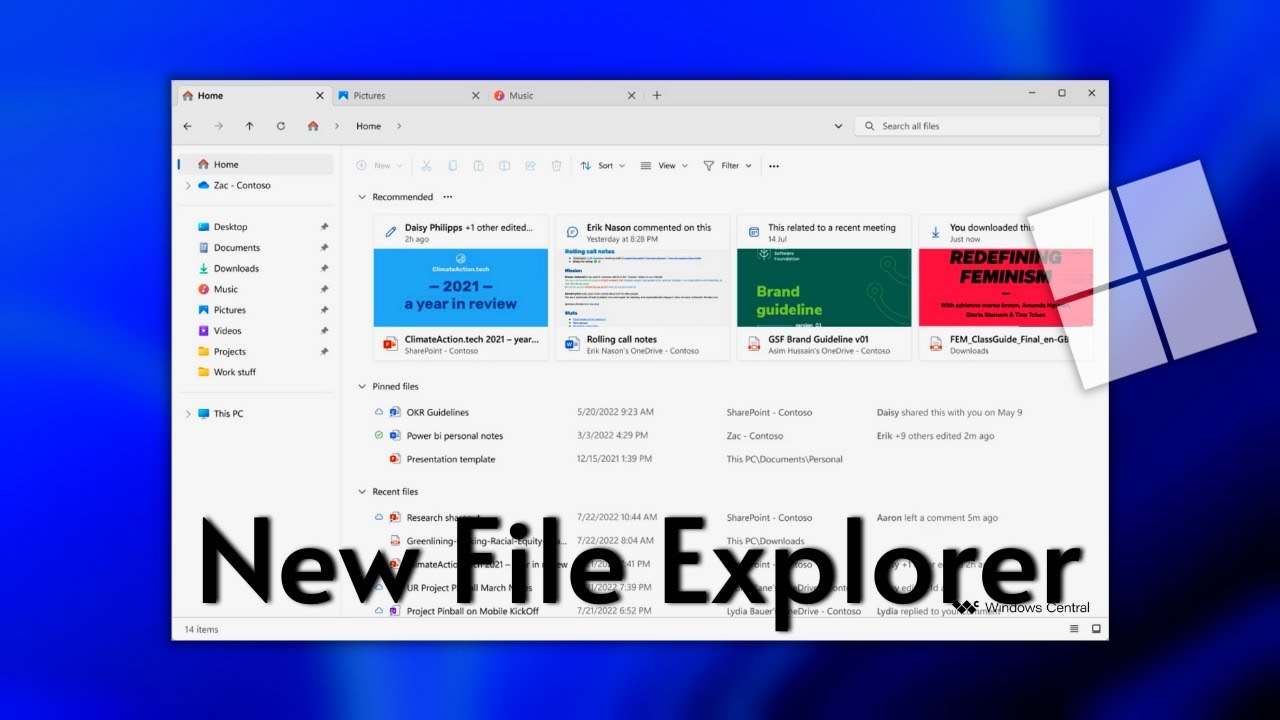Open ClimateAction.tech 2021 recommended card

tap(461, 287)
